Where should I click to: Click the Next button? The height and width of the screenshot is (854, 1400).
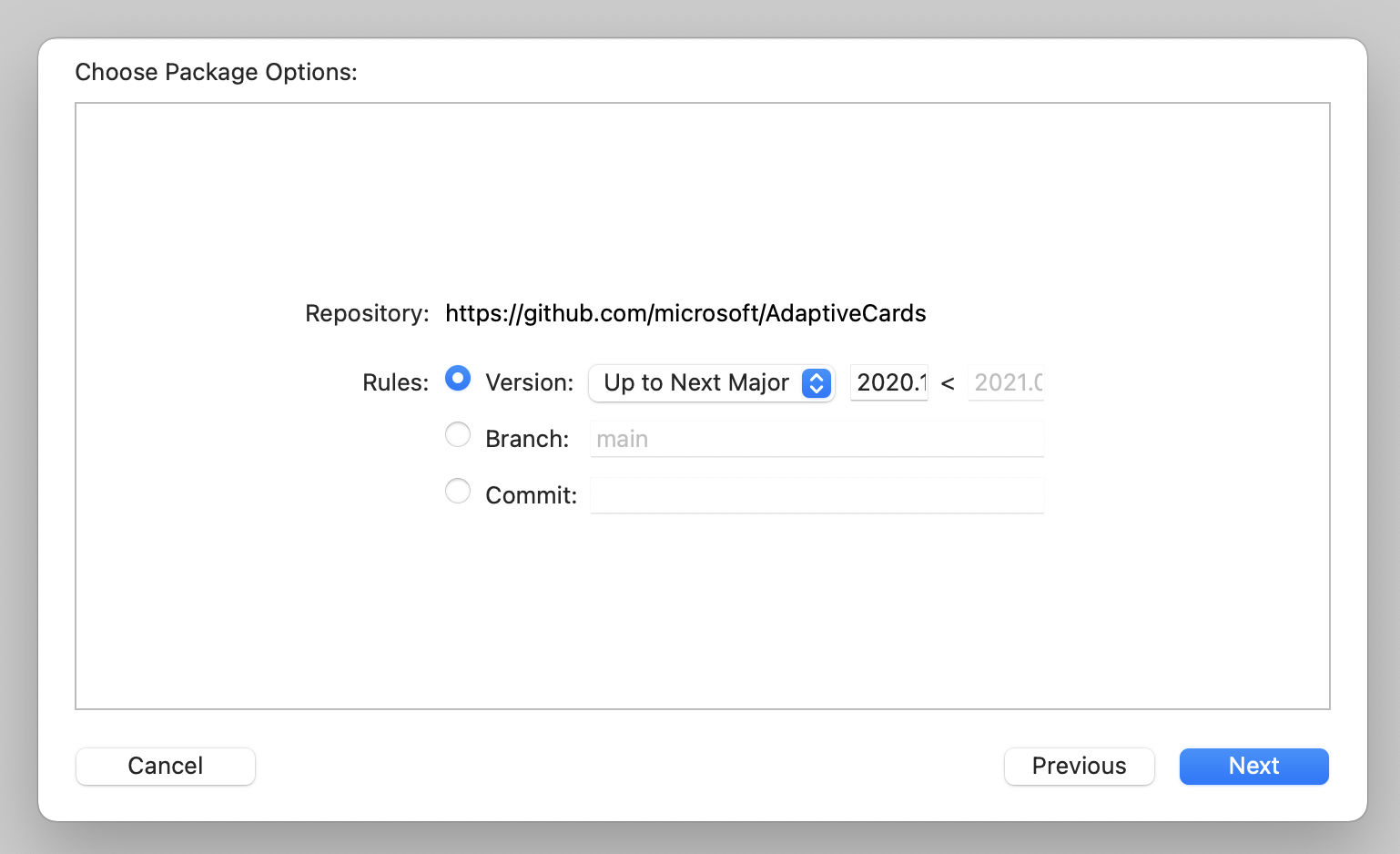(x=1253, y=766)
